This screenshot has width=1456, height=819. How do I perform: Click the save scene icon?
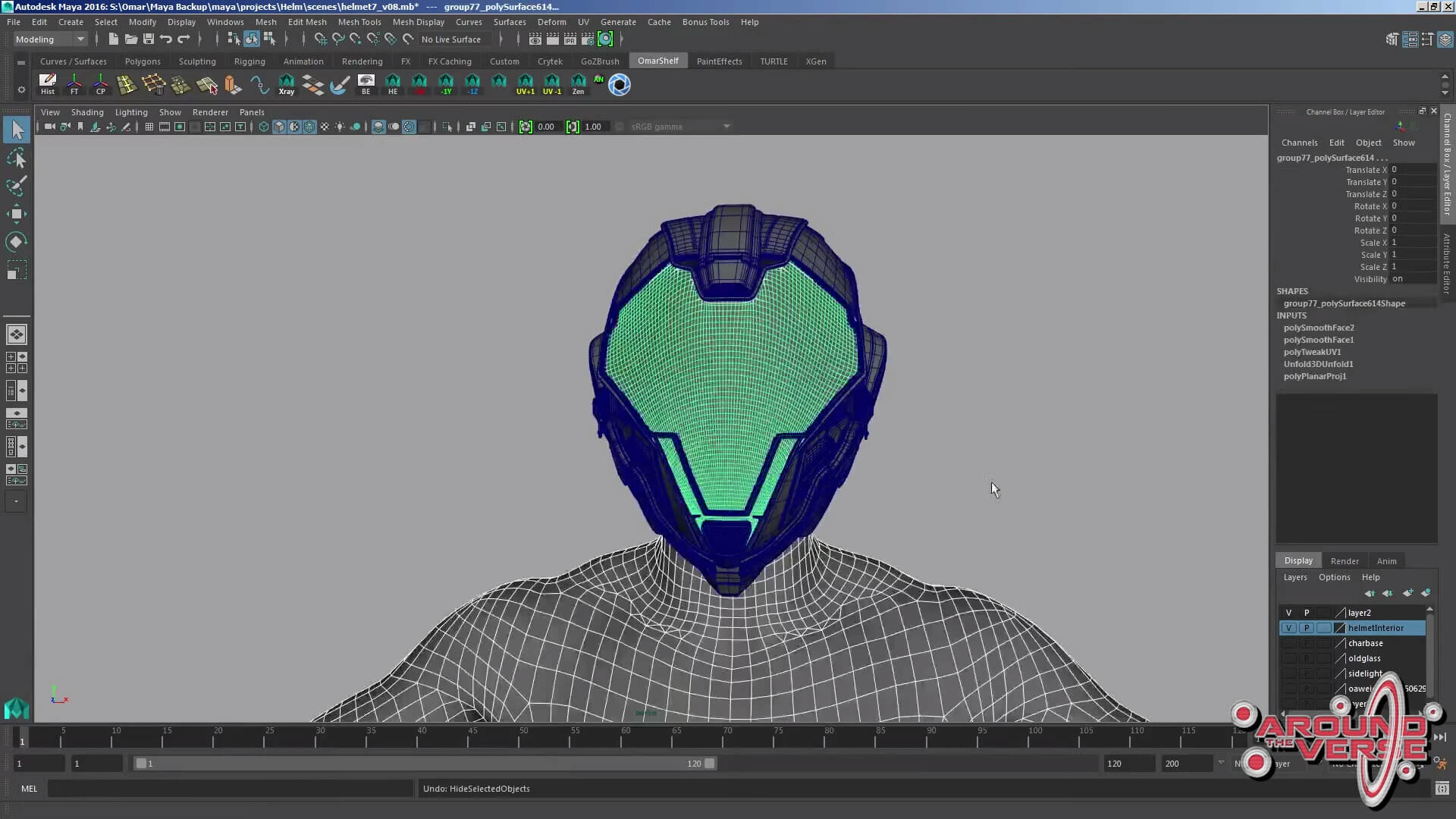click(149, 39)
